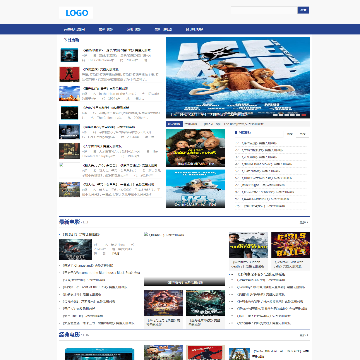This screenshot has width=360, height=360.
Task: Click the second movie section heading
Action: pyautogui.click(x=69, y=334)
